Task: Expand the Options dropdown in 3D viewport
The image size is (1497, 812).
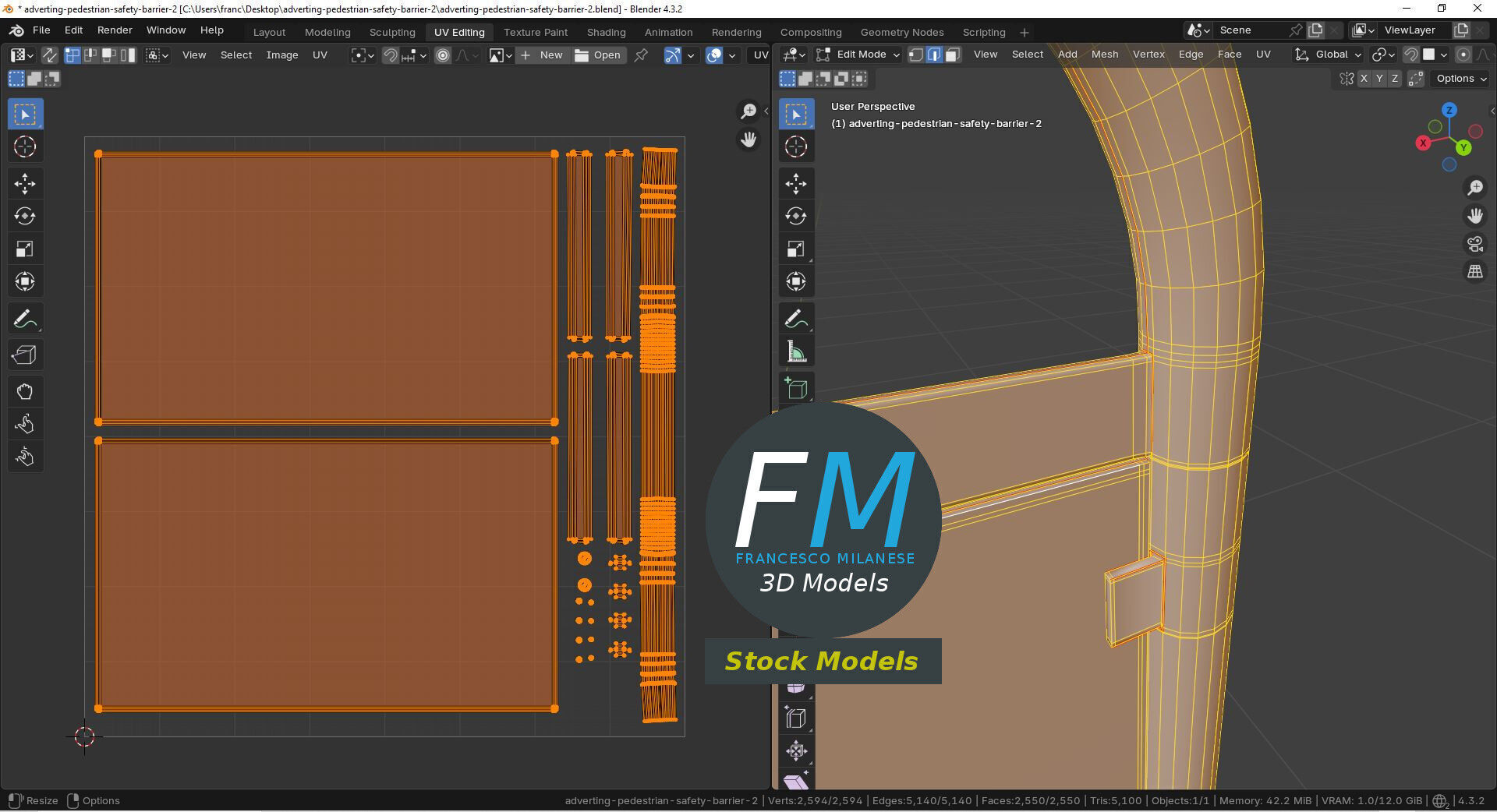Action: click(1461, 79)
